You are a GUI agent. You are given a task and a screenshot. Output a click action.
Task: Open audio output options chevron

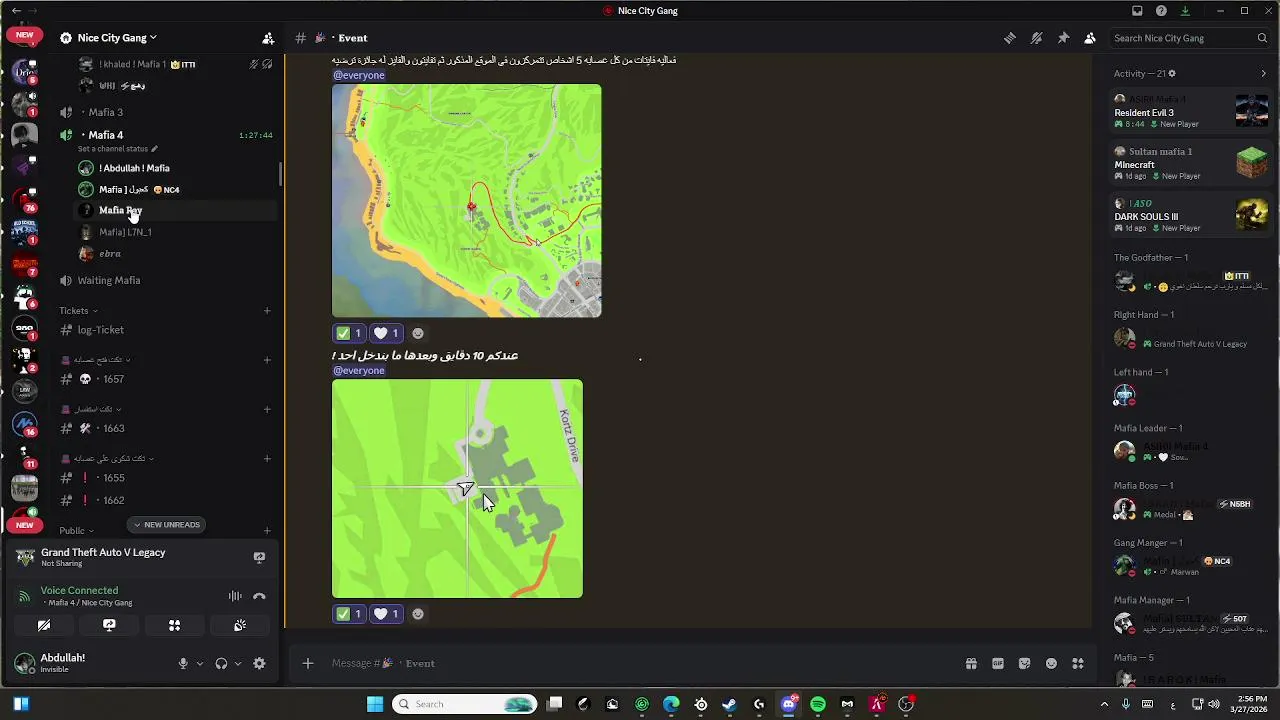[x=238, y=663]
